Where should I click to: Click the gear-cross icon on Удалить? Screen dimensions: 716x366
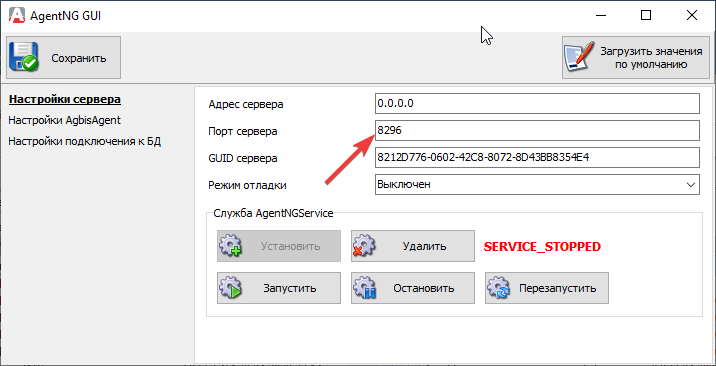pos(364,246)
